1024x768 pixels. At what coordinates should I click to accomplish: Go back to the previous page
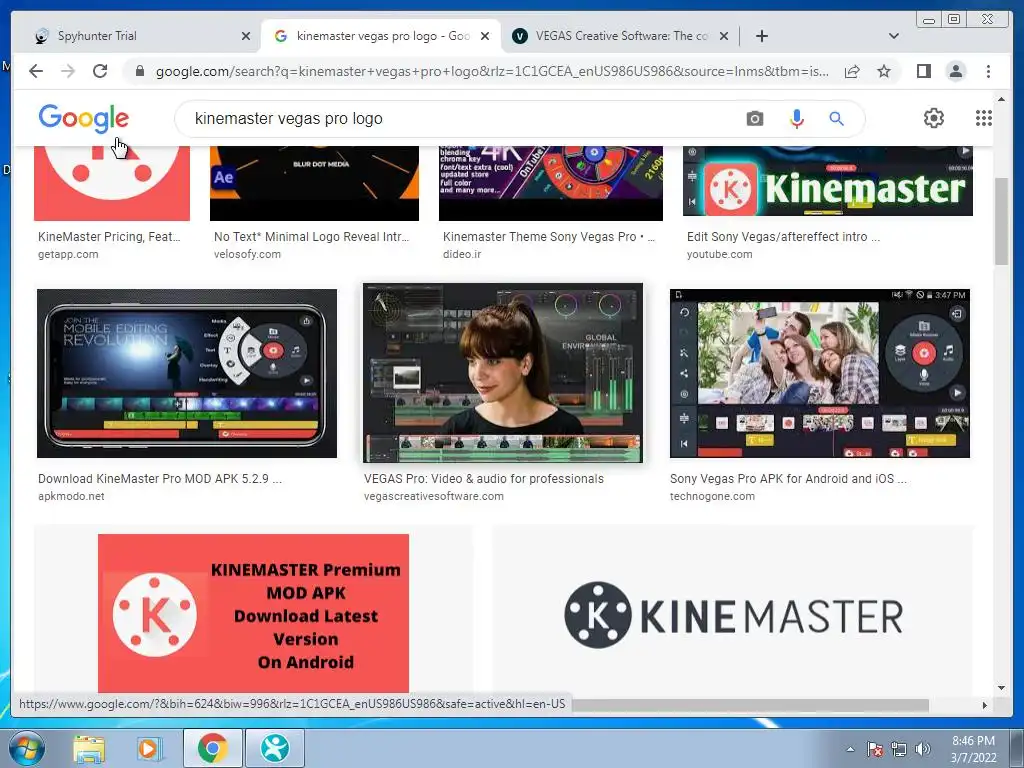[x=36, y=71]
